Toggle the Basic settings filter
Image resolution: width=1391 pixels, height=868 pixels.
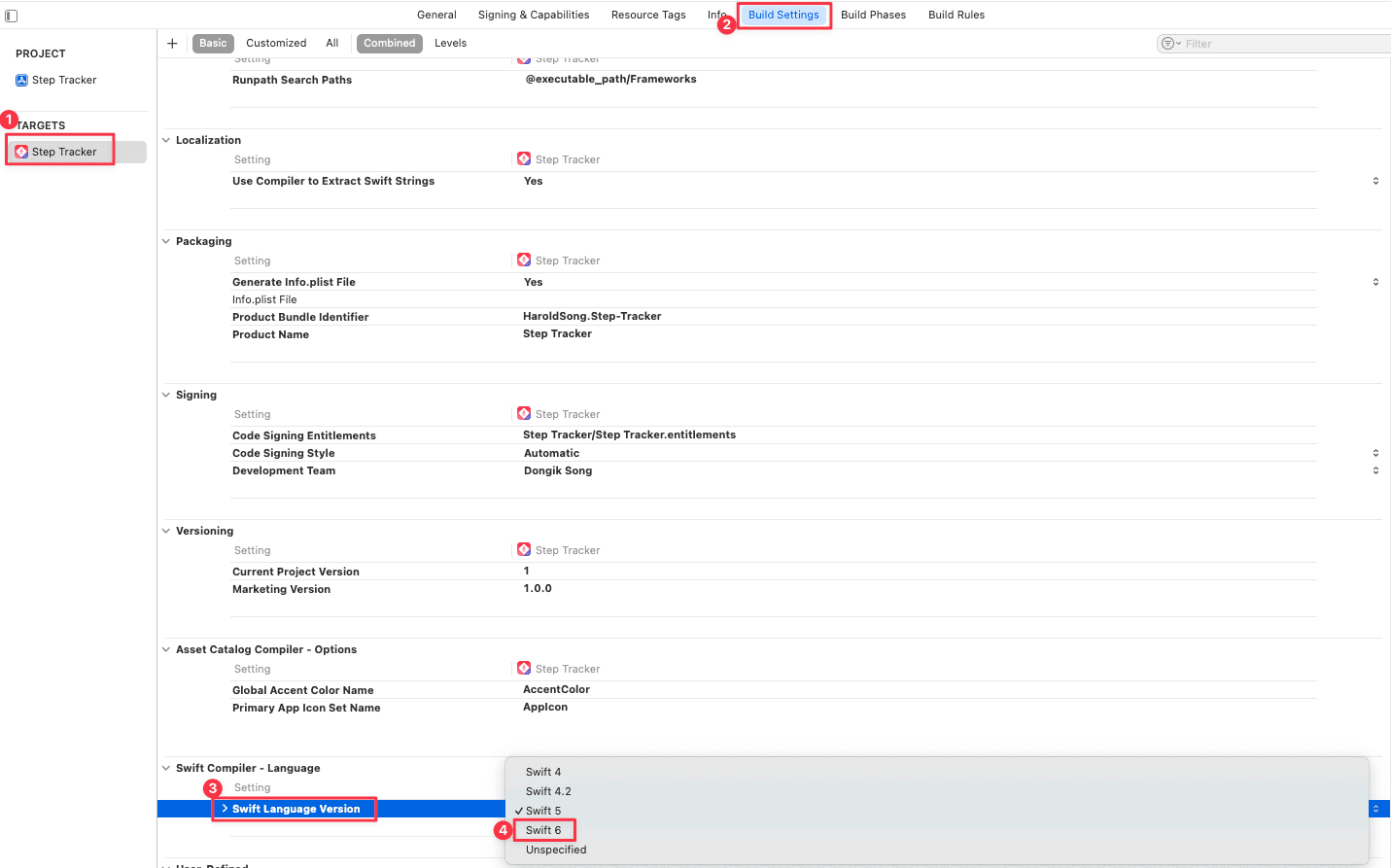click(213, 43)
